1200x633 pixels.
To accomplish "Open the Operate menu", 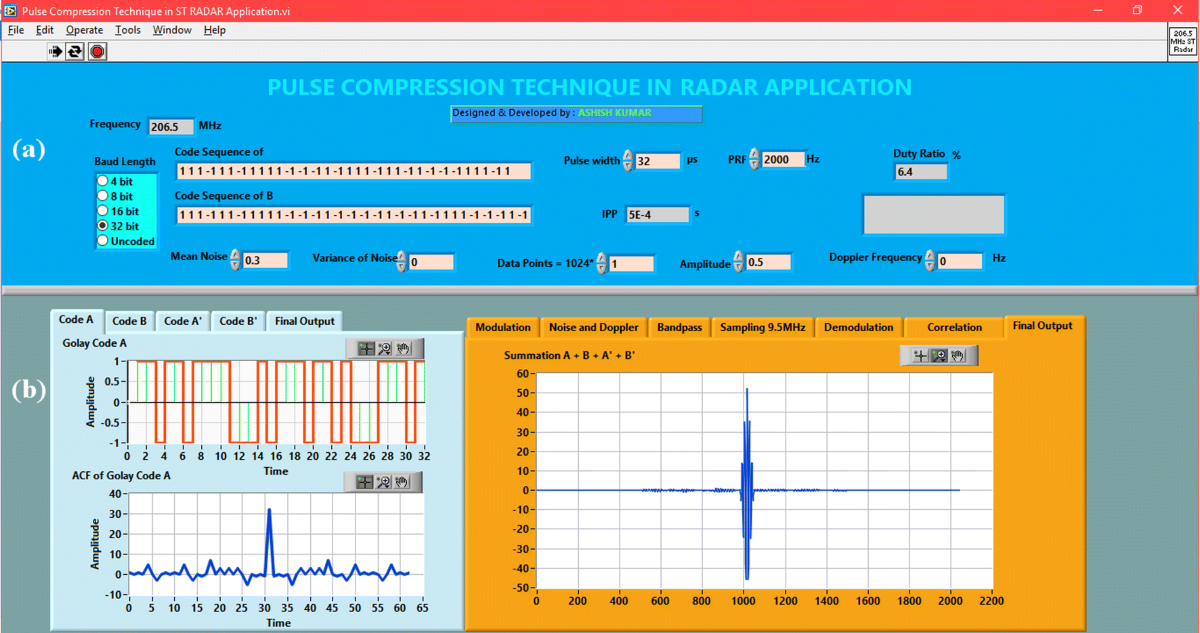I will pos(84,30).
